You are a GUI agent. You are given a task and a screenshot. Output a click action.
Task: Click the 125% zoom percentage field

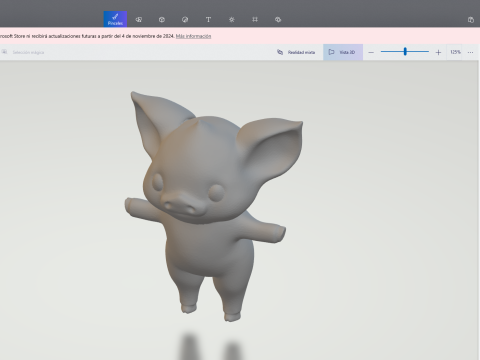tap(455, 52)
